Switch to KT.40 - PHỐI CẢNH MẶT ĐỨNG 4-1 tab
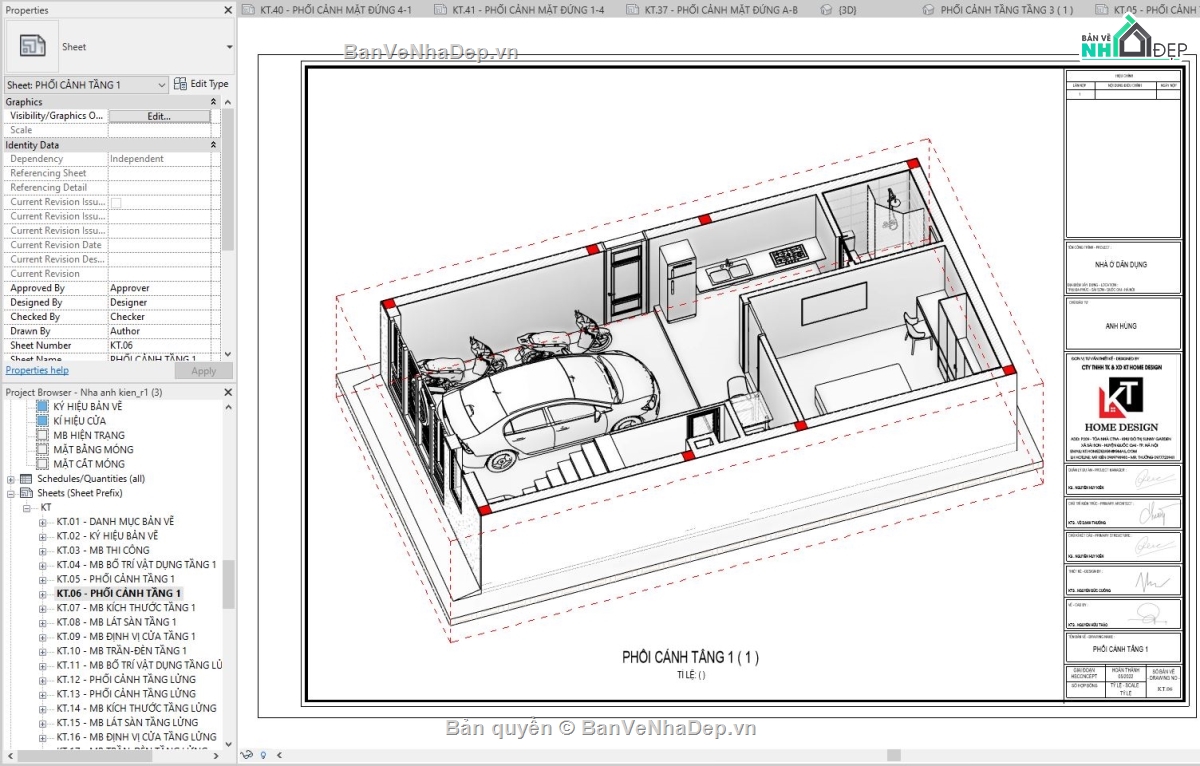The width and height of the screenshot is (1200, 766). (334, 10)
